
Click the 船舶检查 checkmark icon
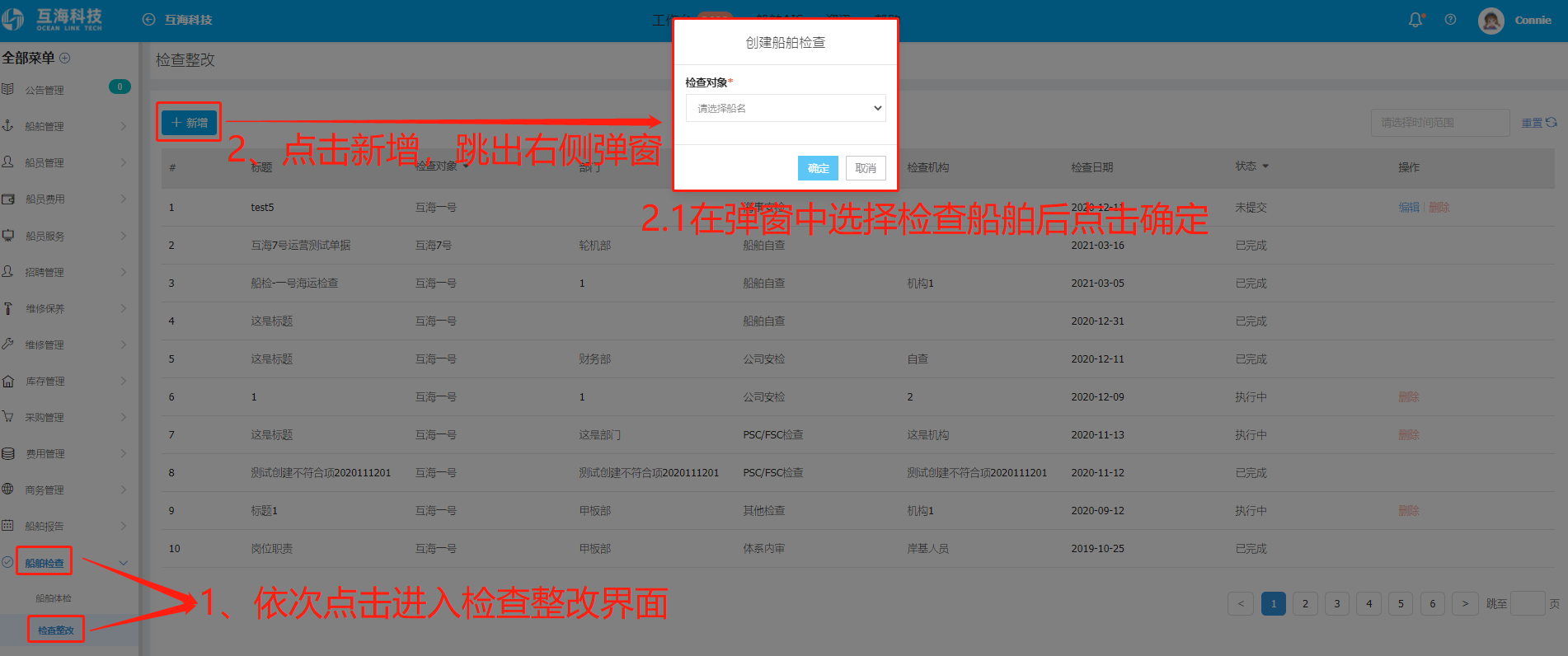[7, 562]
